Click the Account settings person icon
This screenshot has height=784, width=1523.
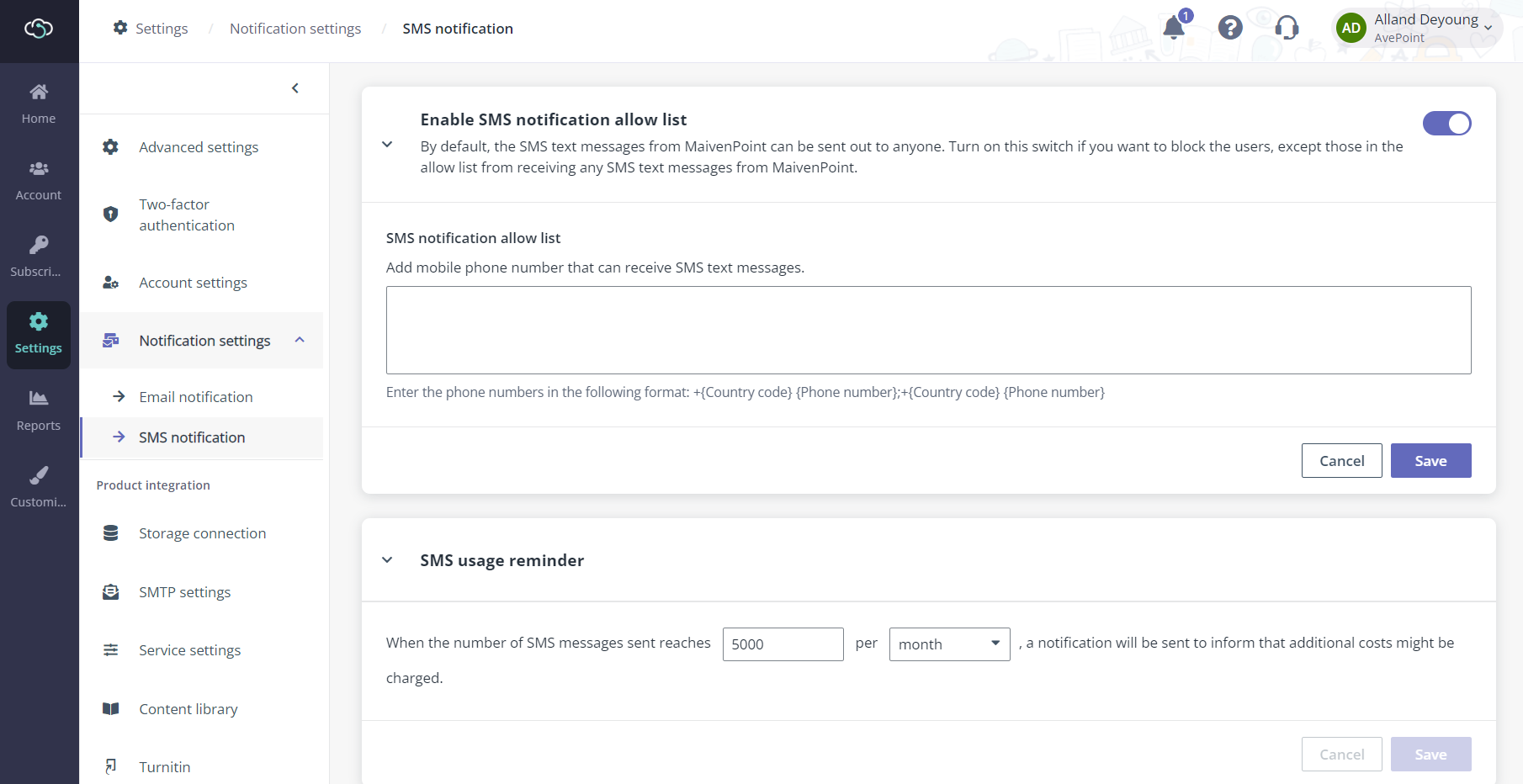point(110,283)
